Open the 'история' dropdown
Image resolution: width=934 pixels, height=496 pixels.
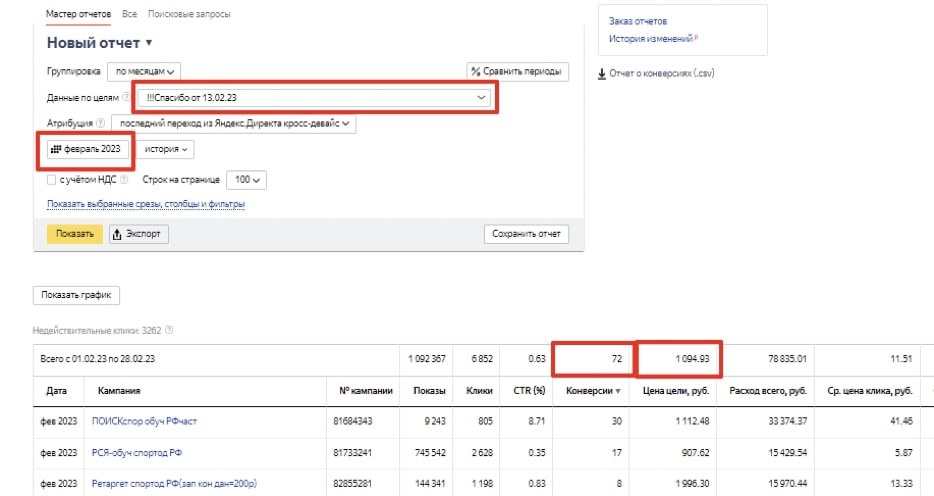point(165,149)
